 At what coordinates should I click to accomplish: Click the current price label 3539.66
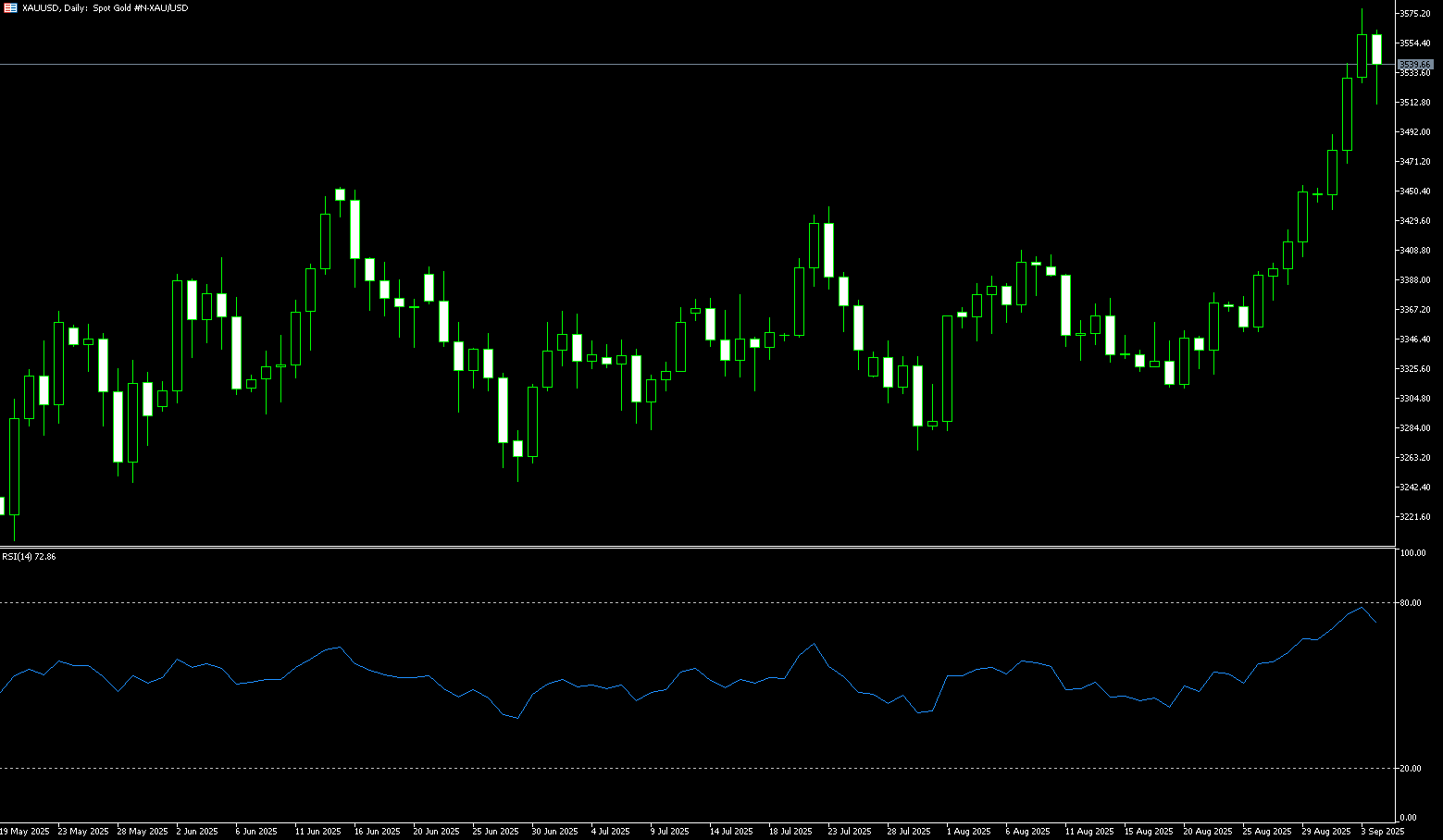pyautogui.click(x=1415, y=65)
